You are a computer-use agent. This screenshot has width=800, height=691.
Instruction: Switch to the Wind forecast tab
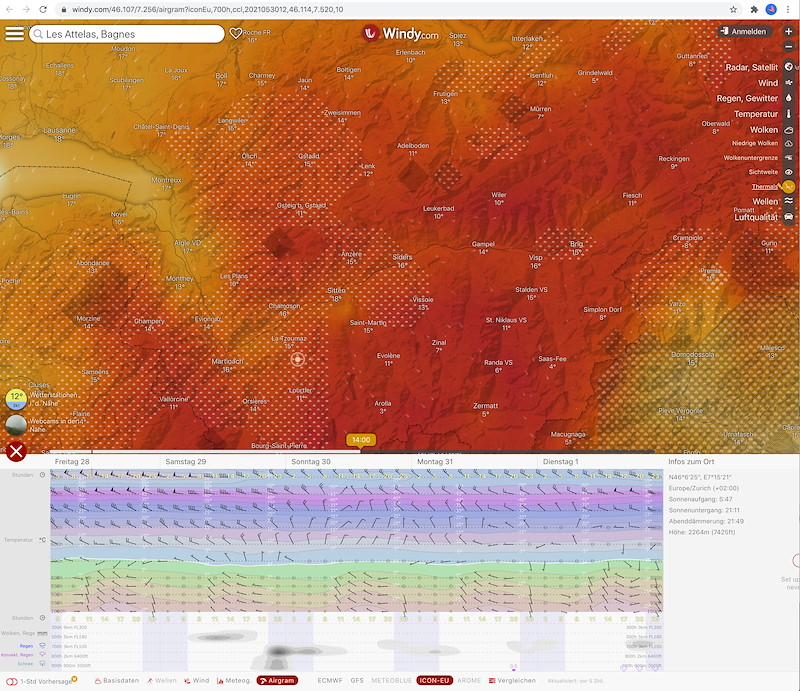click(196, 681)
